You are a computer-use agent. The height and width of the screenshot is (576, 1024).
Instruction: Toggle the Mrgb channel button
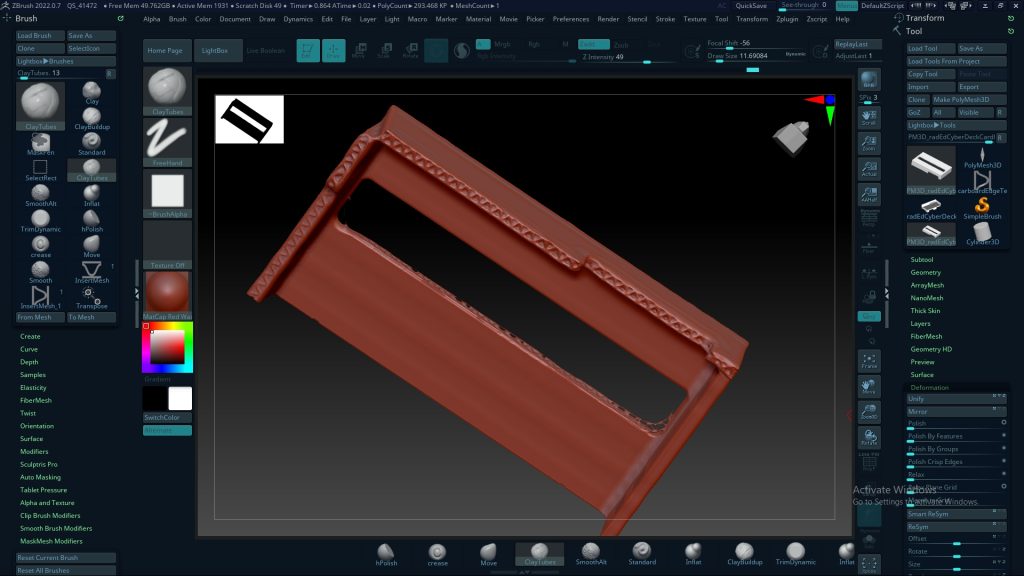click(502, 44)
